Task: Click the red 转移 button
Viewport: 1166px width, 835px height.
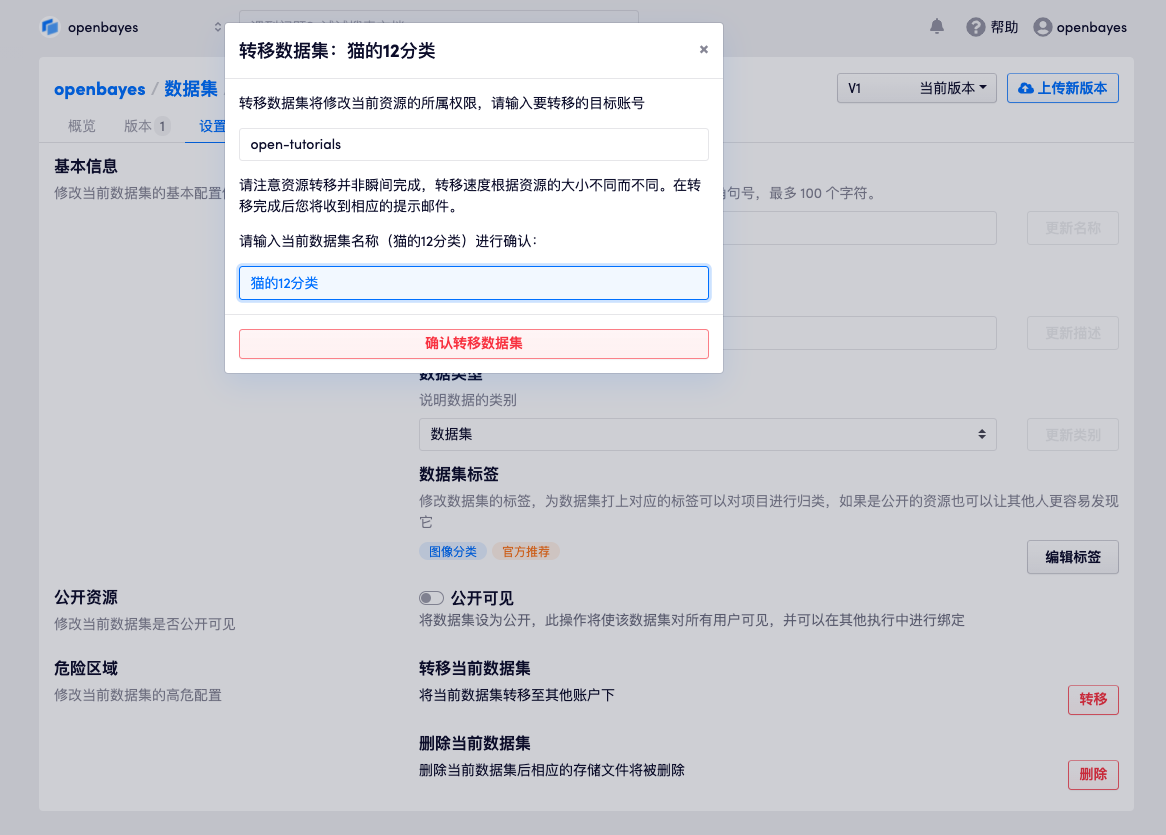Action: (x=1092, y=699)
